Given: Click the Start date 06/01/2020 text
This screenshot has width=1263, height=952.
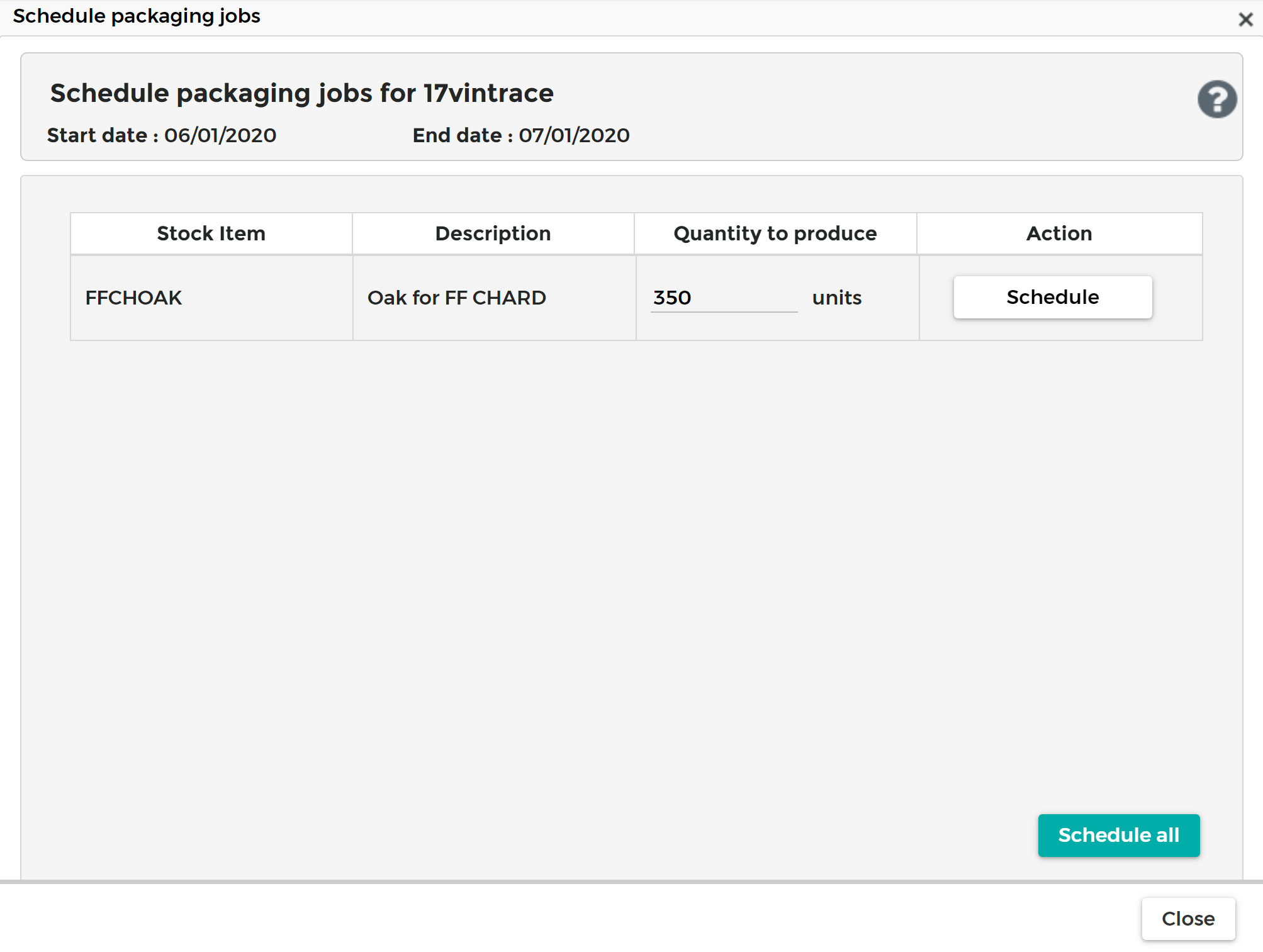Looking at the screenshot, I should tap(162, 135).
